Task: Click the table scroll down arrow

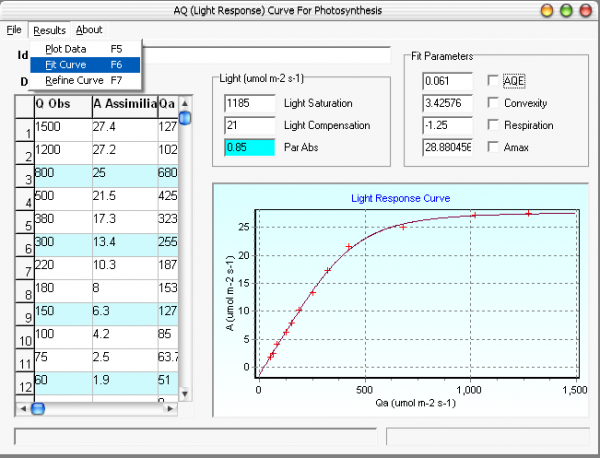Action: point(185,394)
